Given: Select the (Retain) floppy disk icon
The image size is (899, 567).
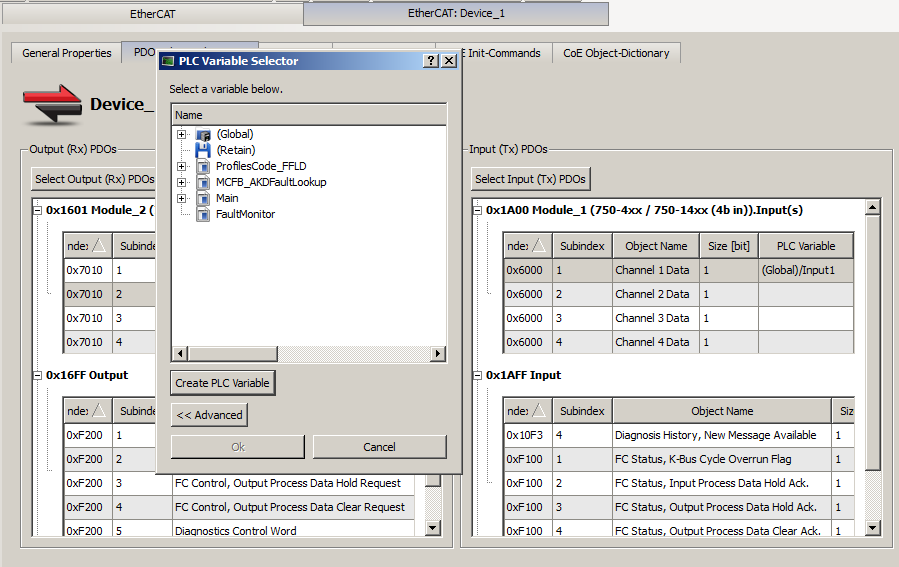Looking at the screenshot, I should 203,150.
